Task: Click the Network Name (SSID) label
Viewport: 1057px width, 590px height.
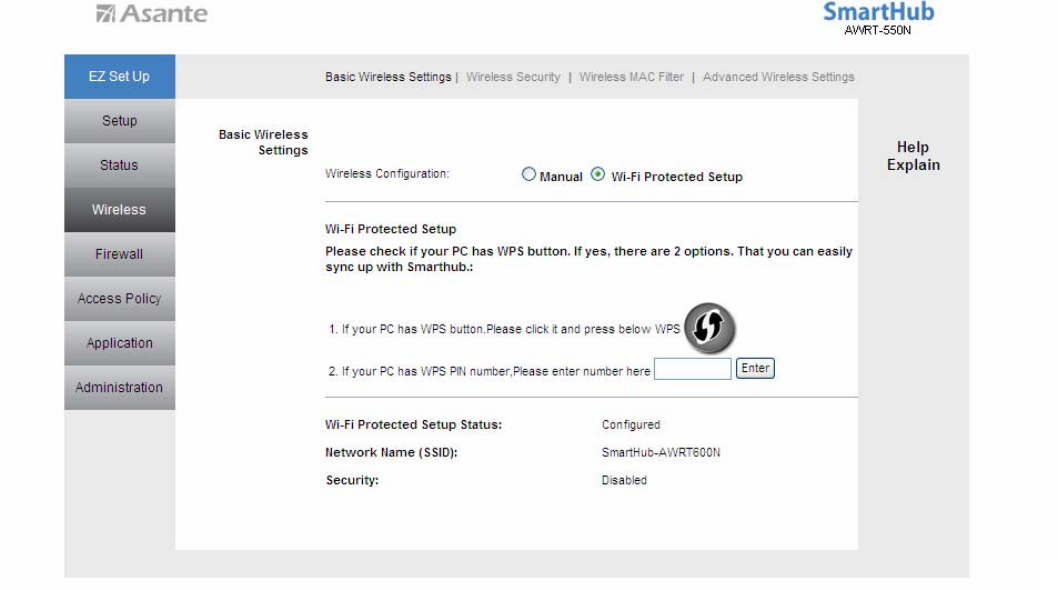Action: point(391,452)
